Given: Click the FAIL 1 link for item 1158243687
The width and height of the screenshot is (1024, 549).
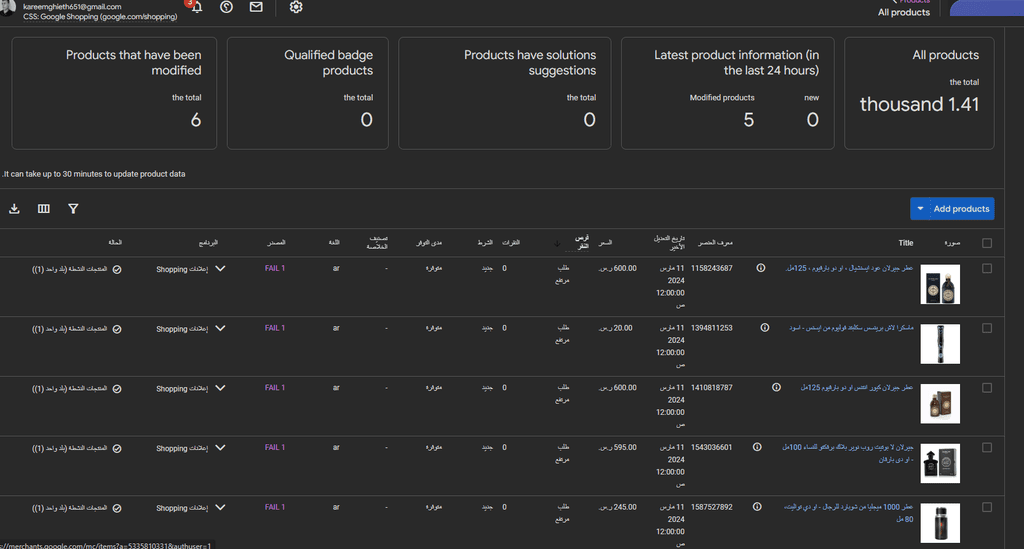Looking at the screenshot, I should click(x=275, y=268).
